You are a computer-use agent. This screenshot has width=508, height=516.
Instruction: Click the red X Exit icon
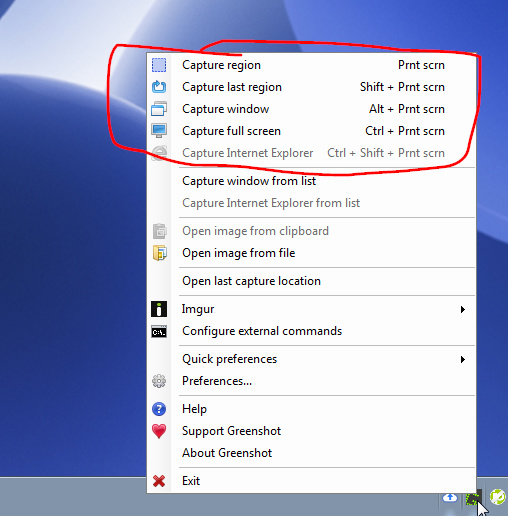[x=159, y=481]
